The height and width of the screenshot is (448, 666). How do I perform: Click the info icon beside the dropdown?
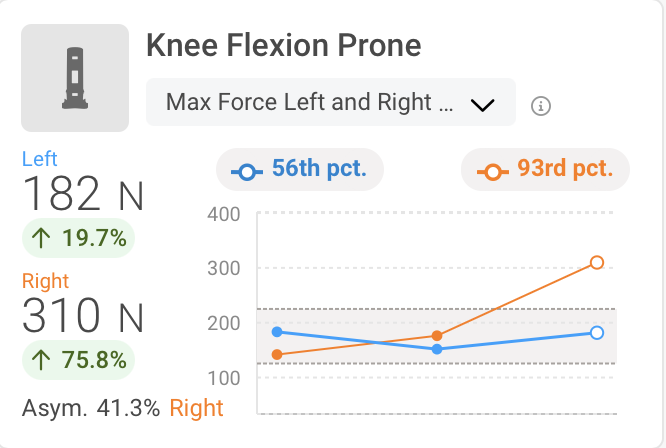(541, 105)
